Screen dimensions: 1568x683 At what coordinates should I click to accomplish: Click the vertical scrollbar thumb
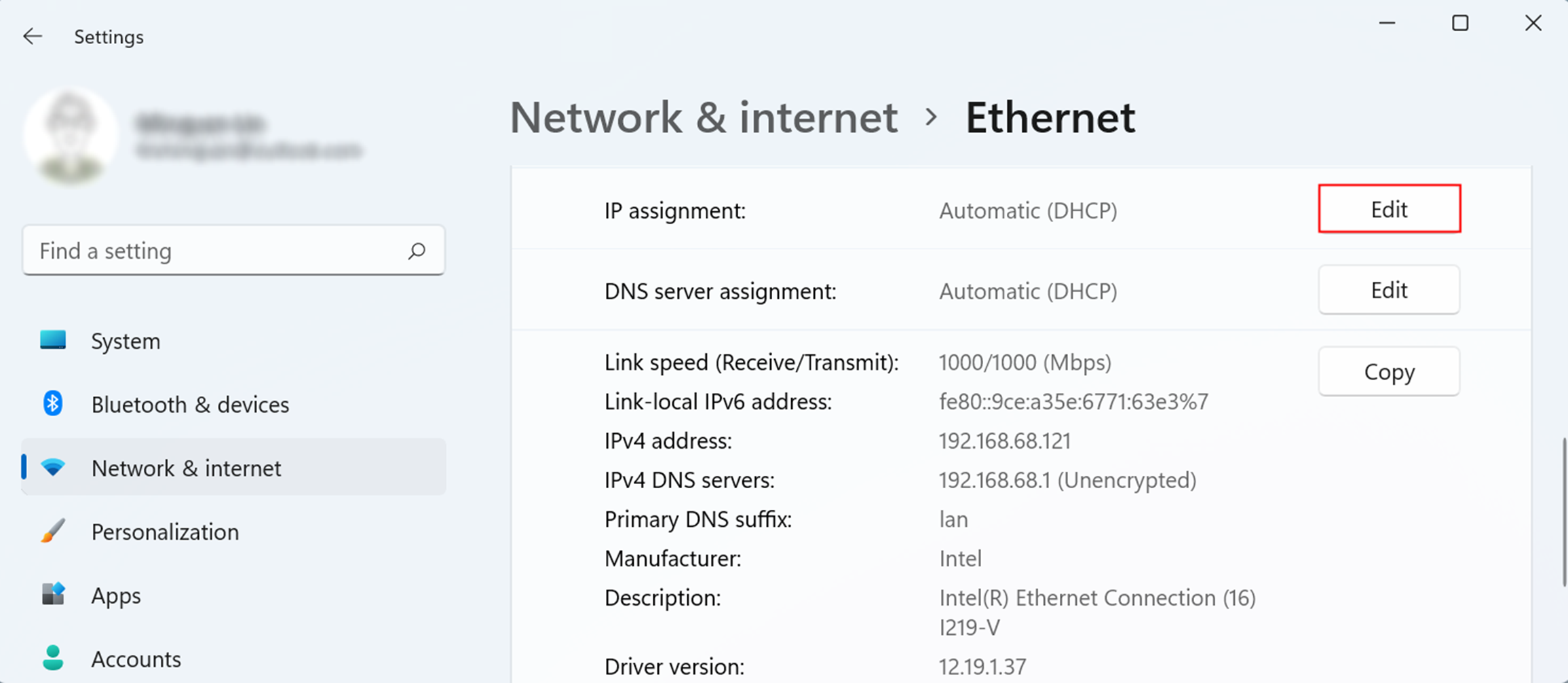click(x=1564, y=513)
